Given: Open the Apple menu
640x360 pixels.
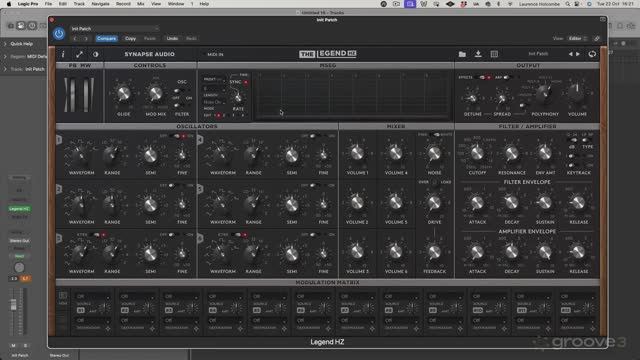Looking at the screenshot, I should coord(9,4).
